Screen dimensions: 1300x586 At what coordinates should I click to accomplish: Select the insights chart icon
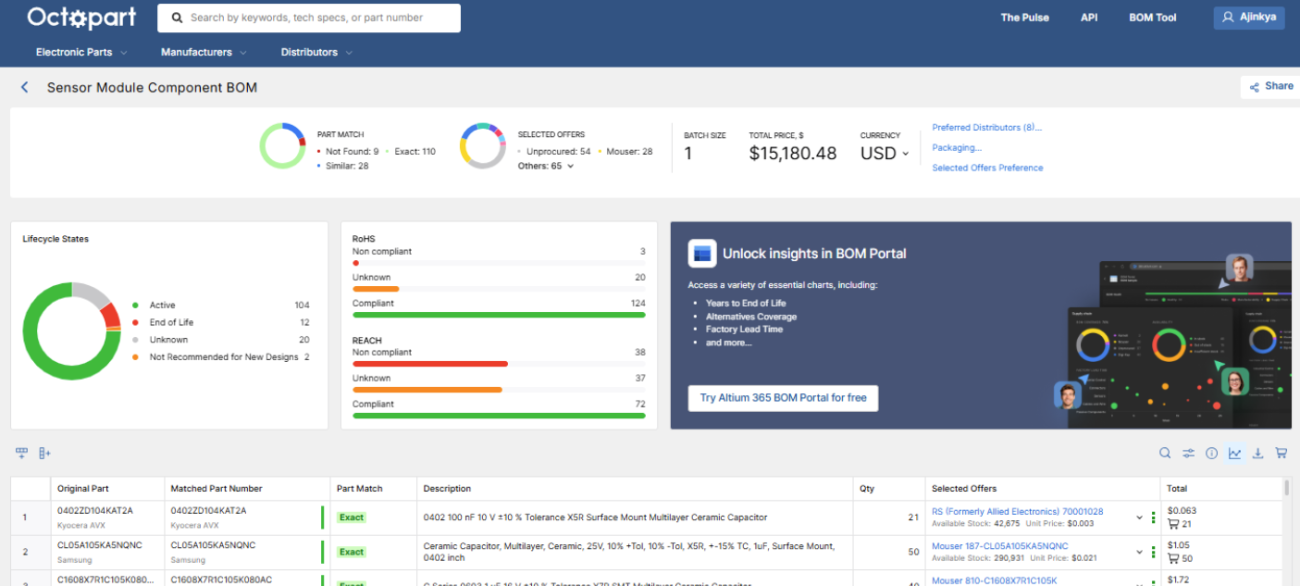(x=1234, y=453)
